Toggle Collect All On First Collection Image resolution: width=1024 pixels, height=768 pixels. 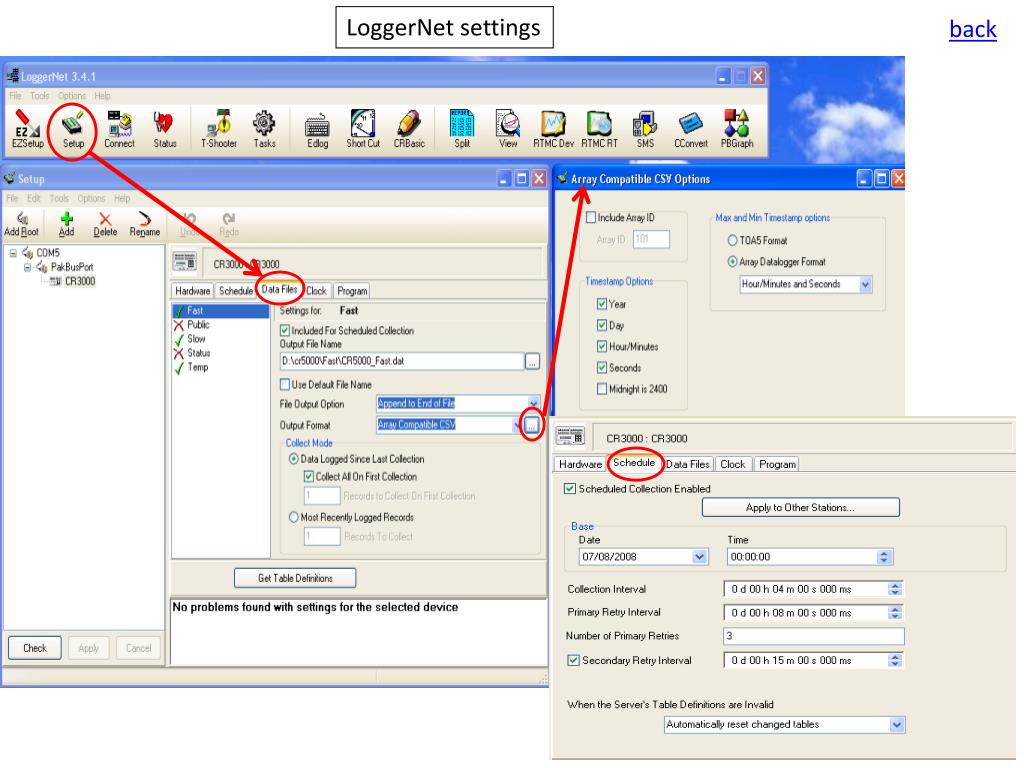[x=309, y=477]
